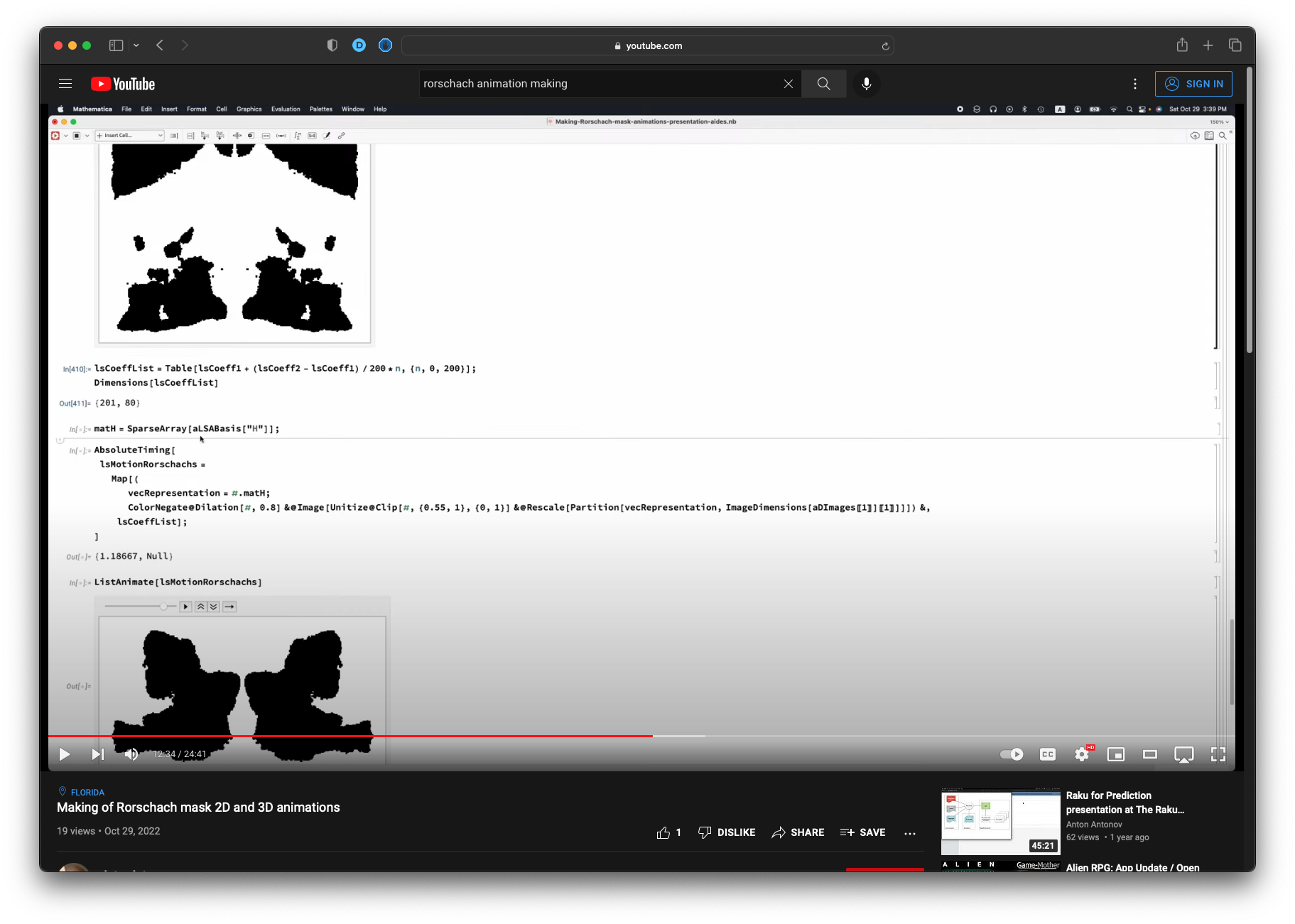This screenshot has width=1295, height=924.
Task: Switch to theater mode
Action: click(1150, 754)
